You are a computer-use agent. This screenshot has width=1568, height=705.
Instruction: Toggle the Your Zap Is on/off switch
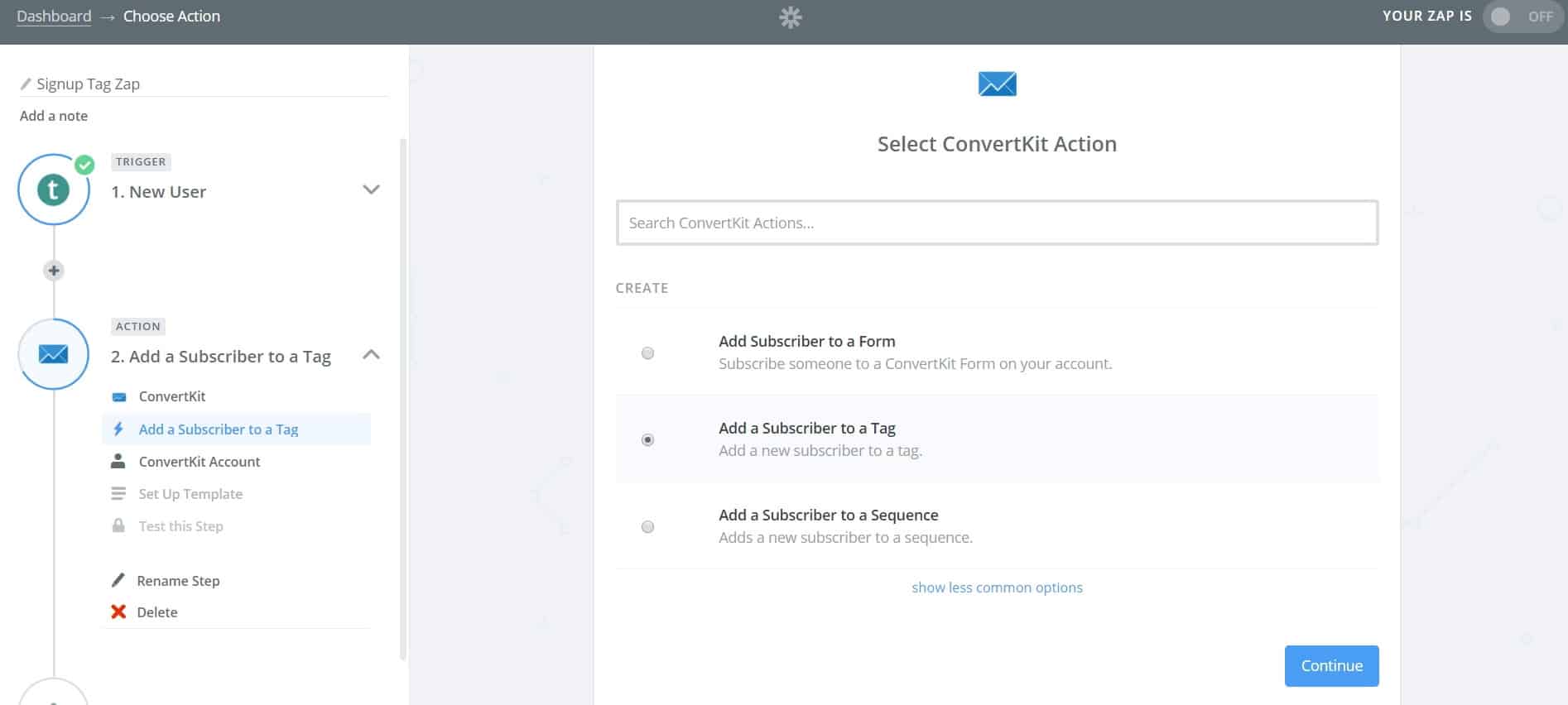(x=1522, y=17)
